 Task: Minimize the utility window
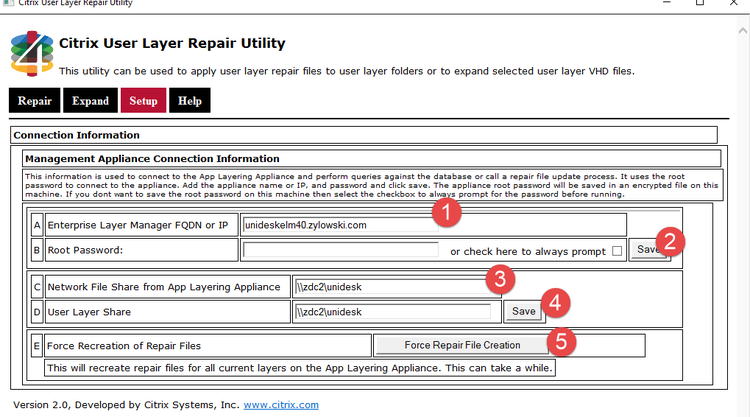[x=667, y=2]
